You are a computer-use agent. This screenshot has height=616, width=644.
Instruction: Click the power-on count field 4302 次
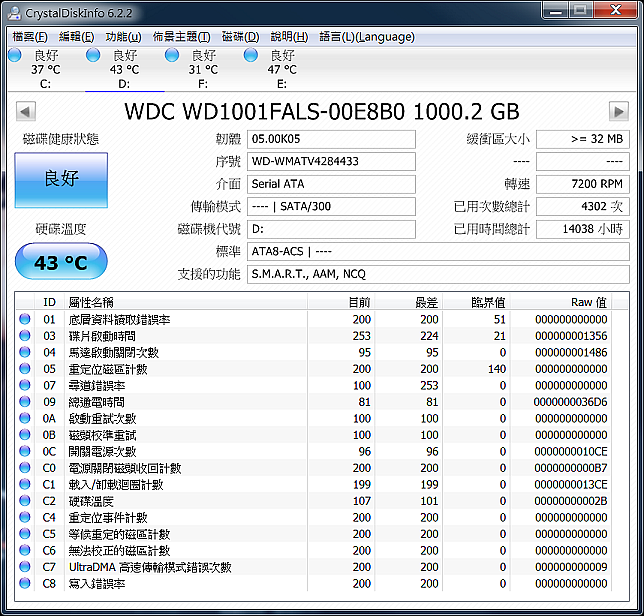tap(583, 207)
